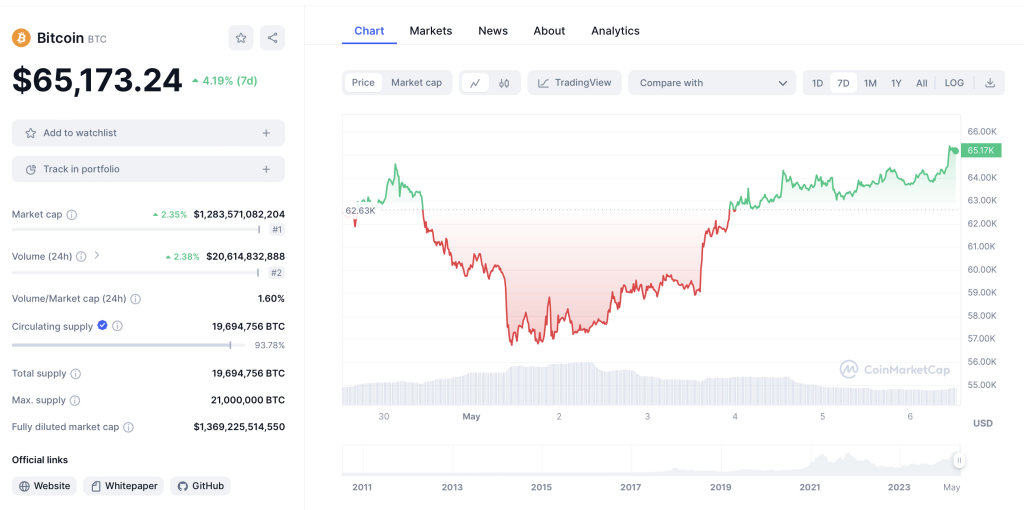The image size is (1024, 510).
Task: Show Market cap info tooltip icon
Action: (72, 215)
